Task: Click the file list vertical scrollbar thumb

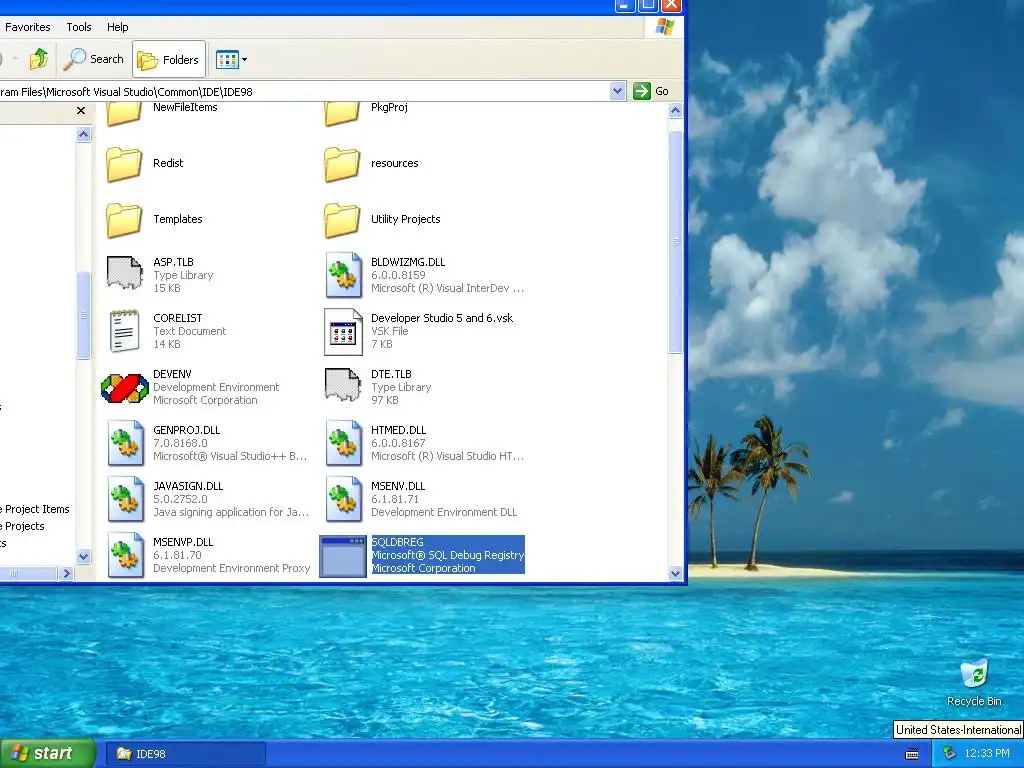Action: tap(675, 242)
